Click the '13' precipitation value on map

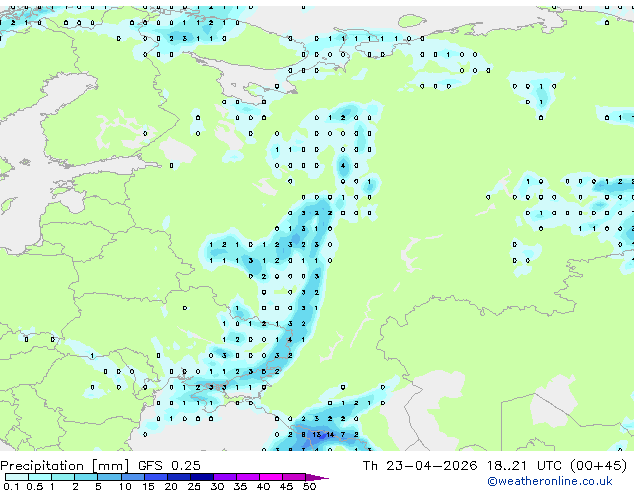tap(317, 435)
